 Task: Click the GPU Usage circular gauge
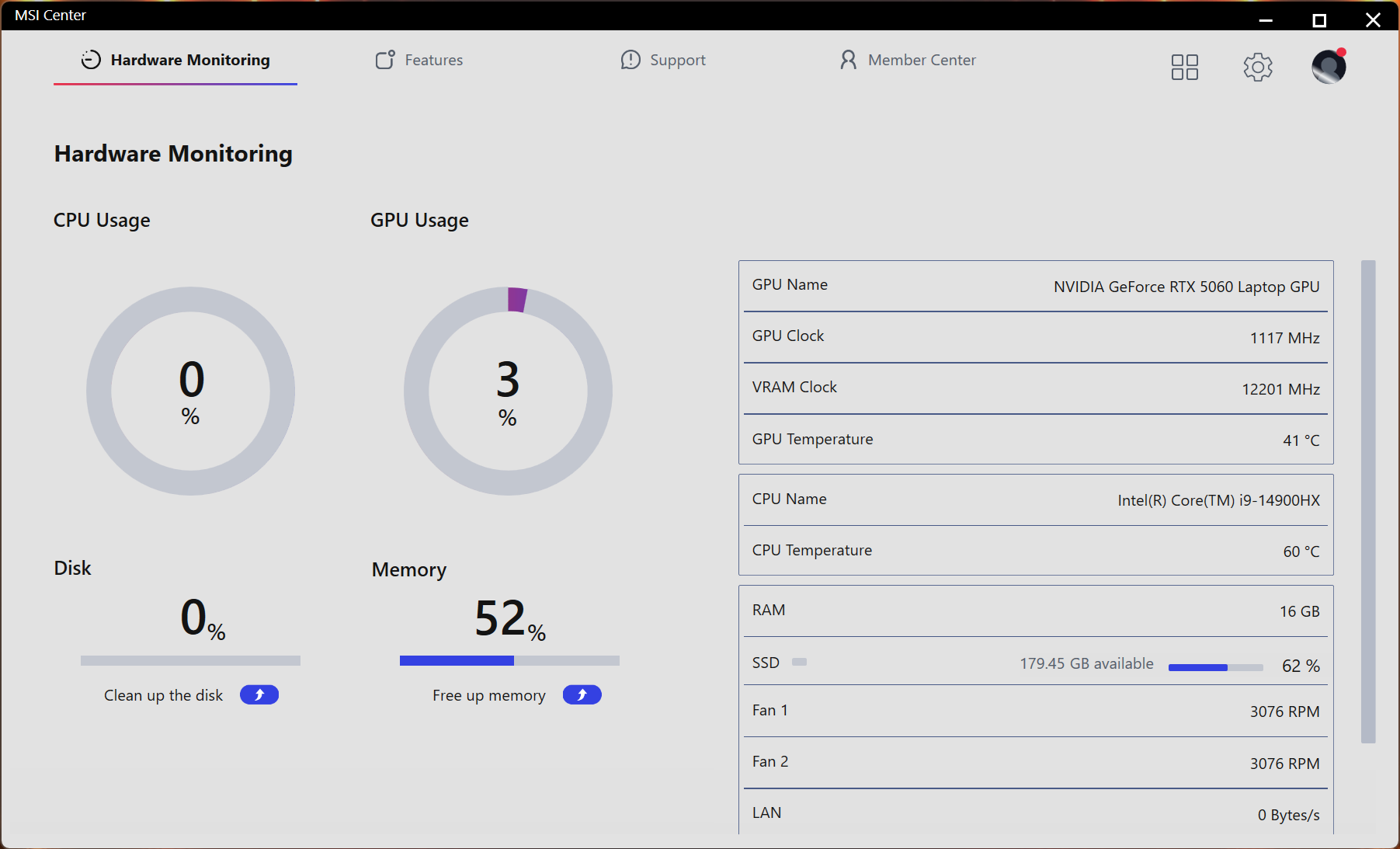pos(508,391)
